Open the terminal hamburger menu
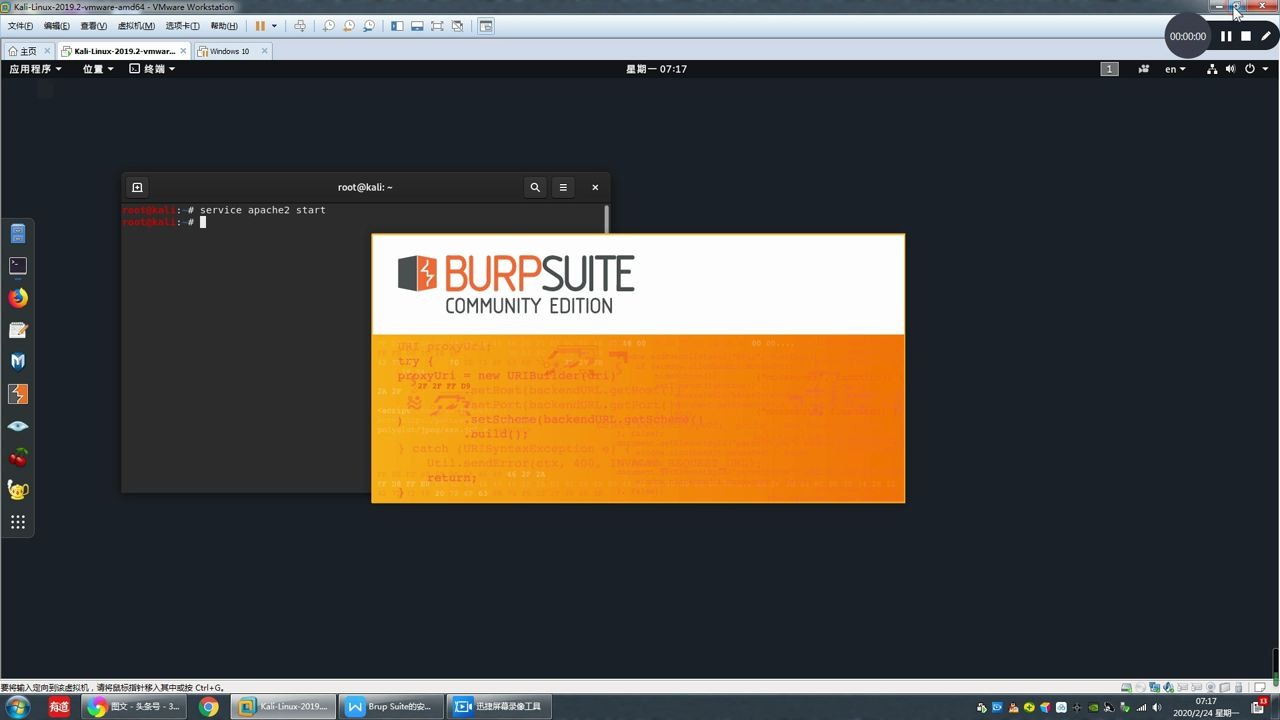This screenshot has width=1280, height=720. pos(563,187)
